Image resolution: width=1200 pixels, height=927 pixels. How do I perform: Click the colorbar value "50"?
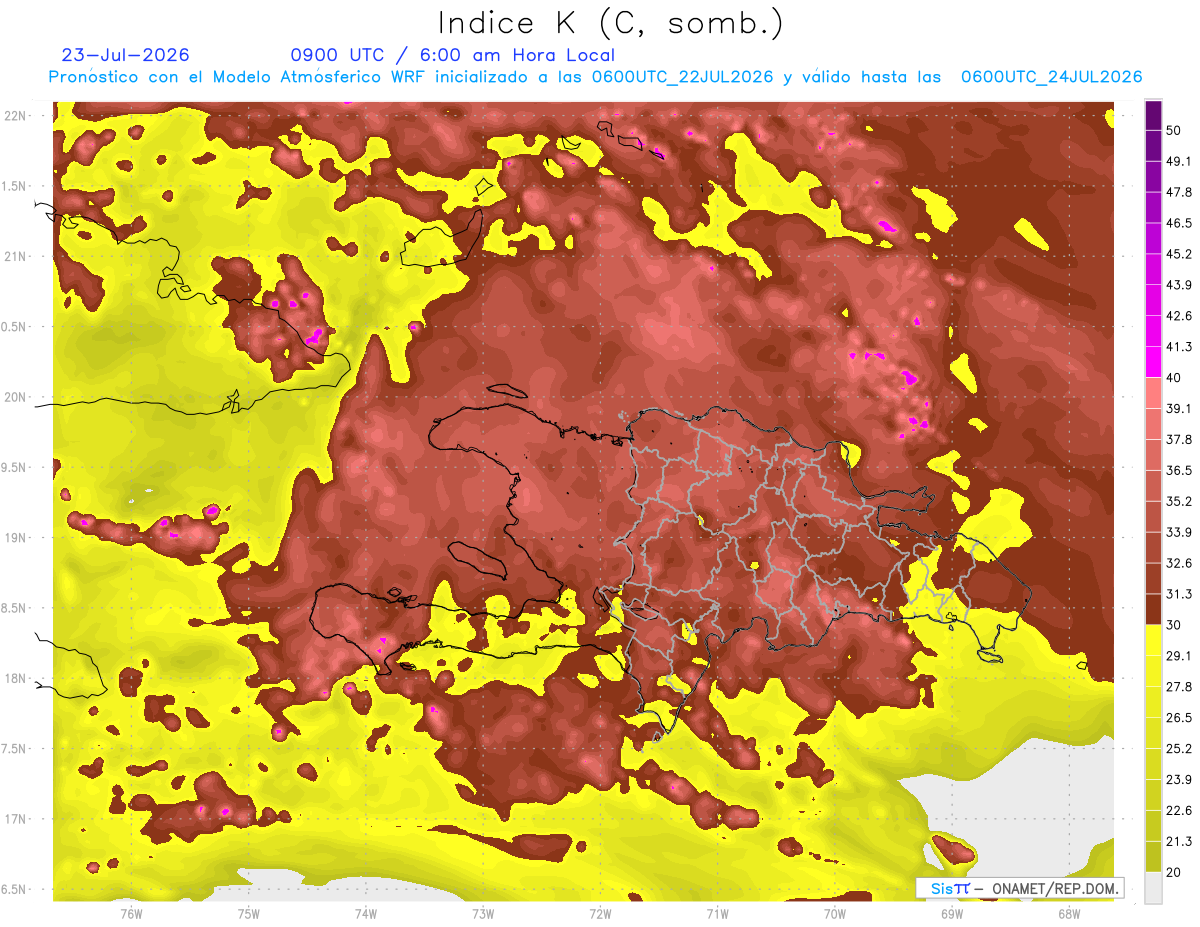click(1175, 130)
